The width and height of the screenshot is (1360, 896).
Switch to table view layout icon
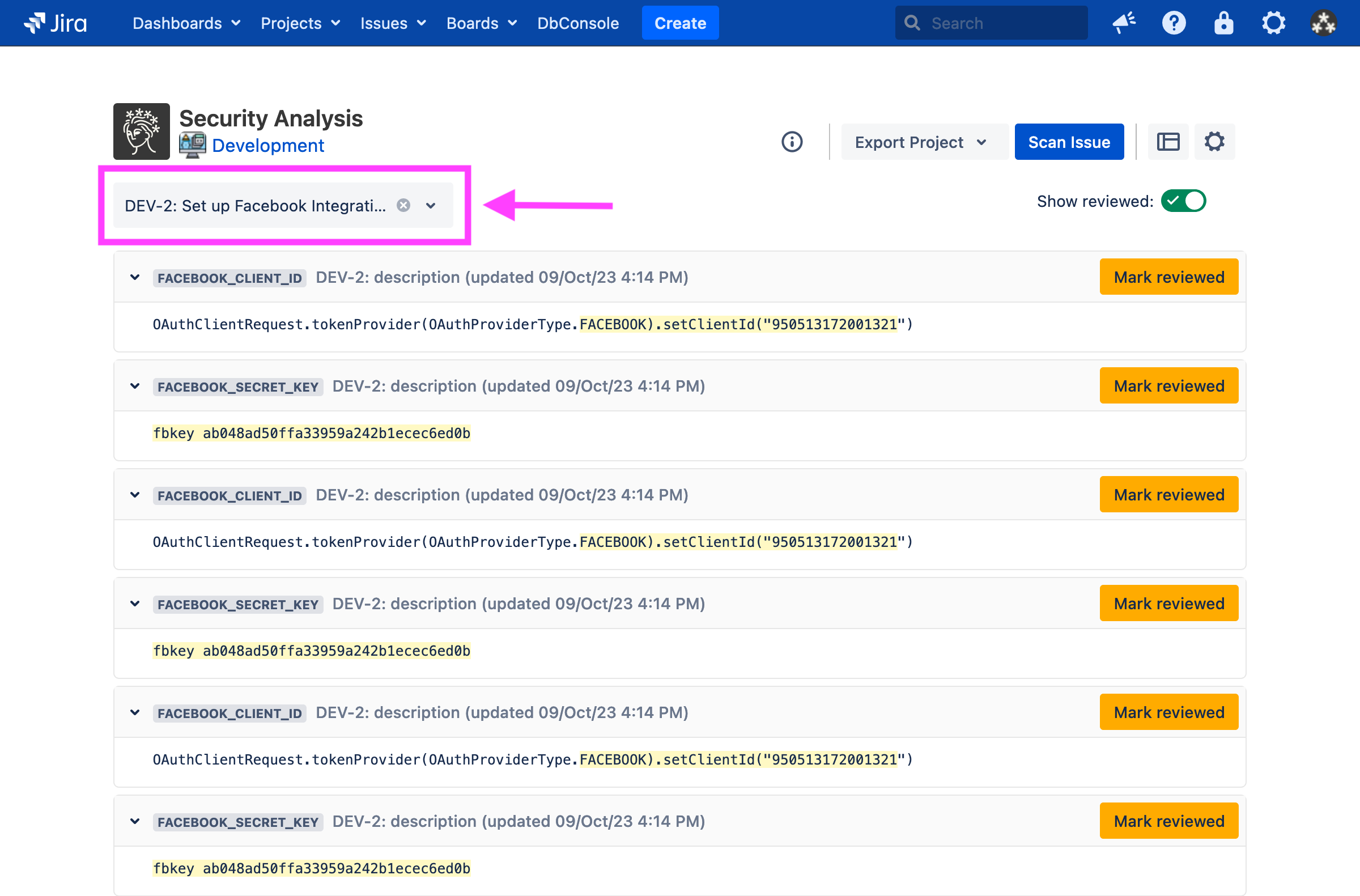click(1167, 142)
